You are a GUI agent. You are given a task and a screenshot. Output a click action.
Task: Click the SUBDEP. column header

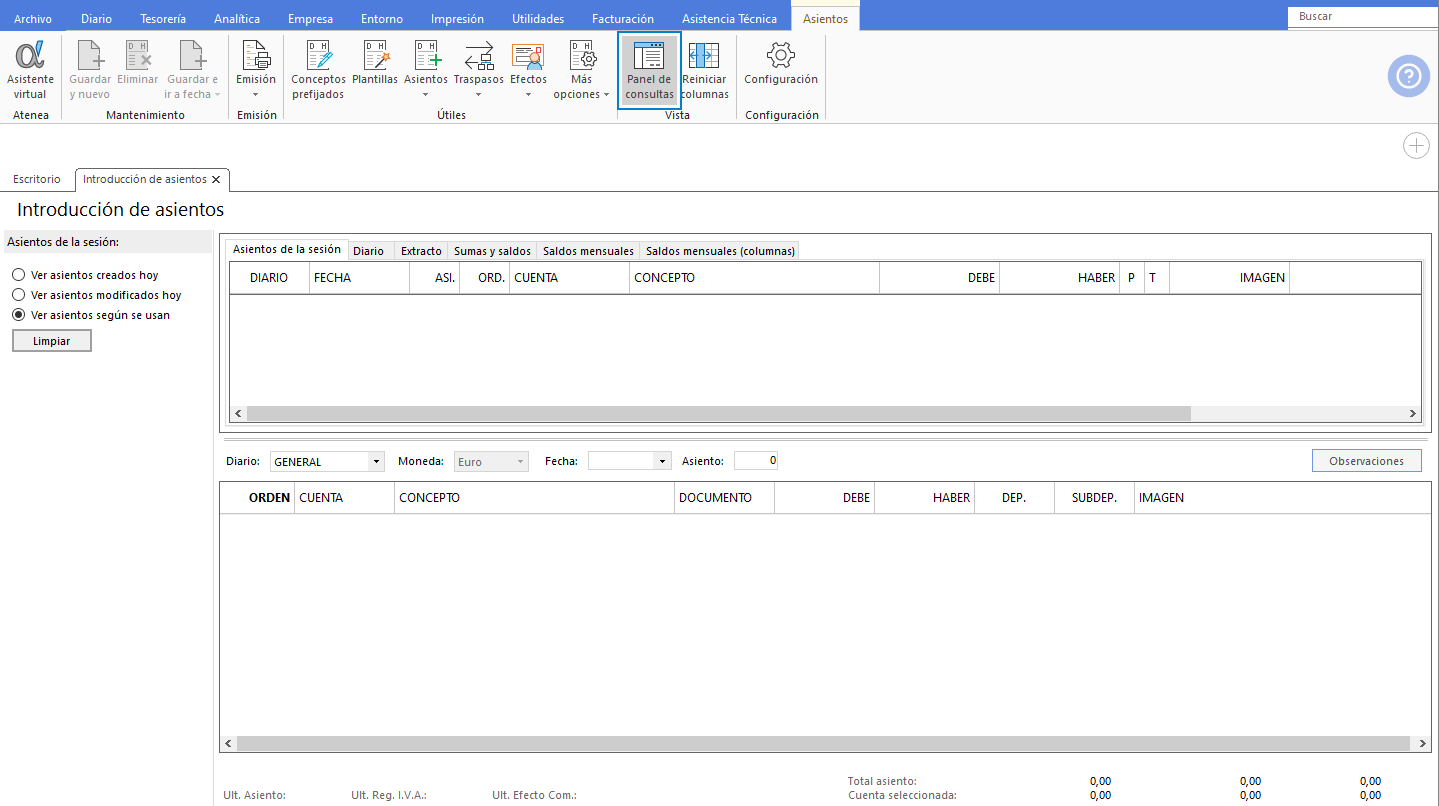click(x=1094, y=498)
